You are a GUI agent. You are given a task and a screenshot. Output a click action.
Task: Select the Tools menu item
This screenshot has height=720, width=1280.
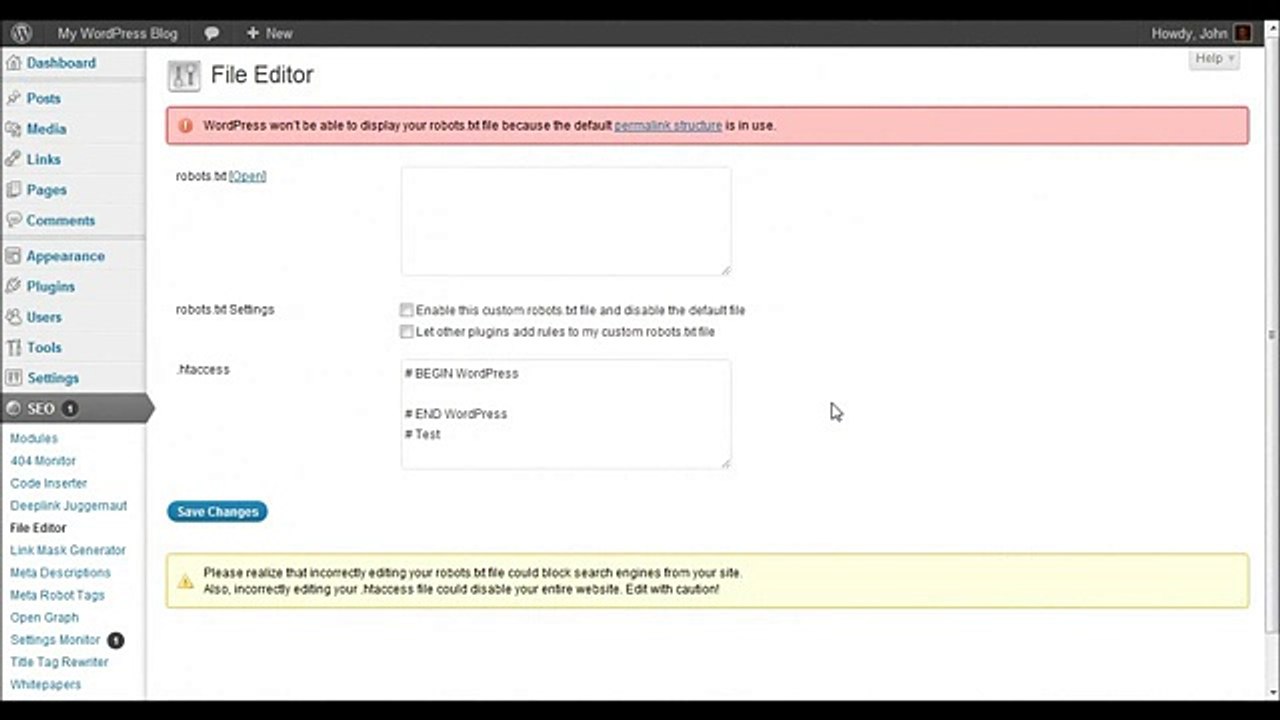pos(44,347)
